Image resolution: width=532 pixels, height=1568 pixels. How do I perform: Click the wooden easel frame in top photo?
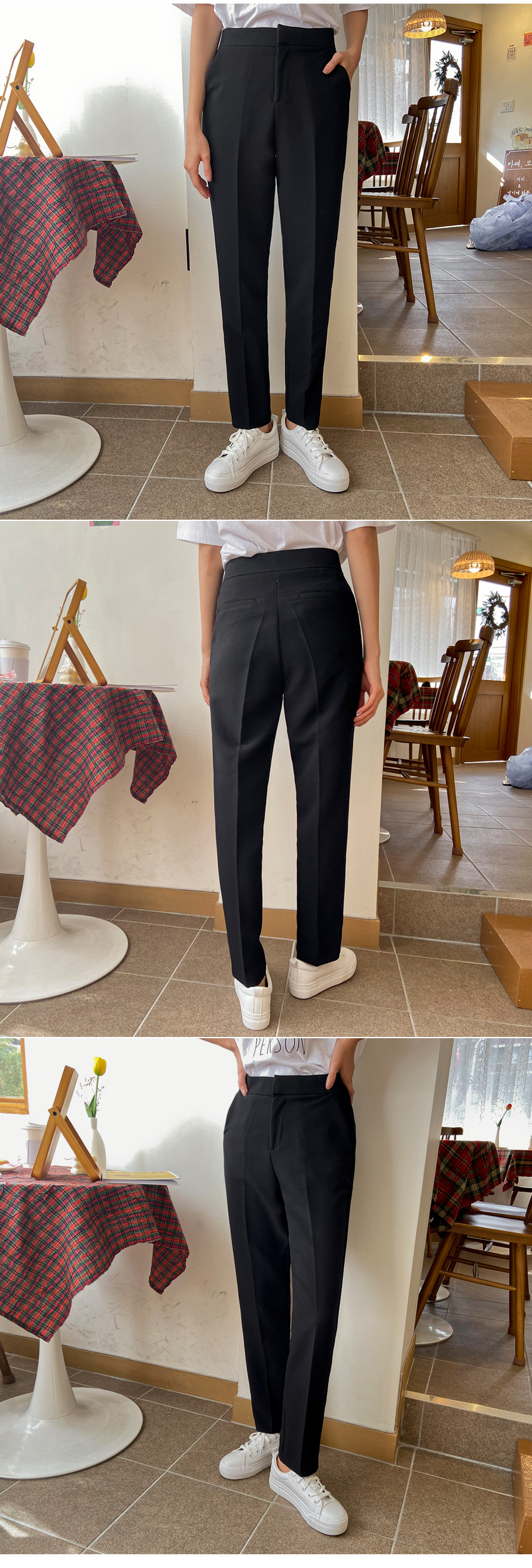(x=26, y=103)
